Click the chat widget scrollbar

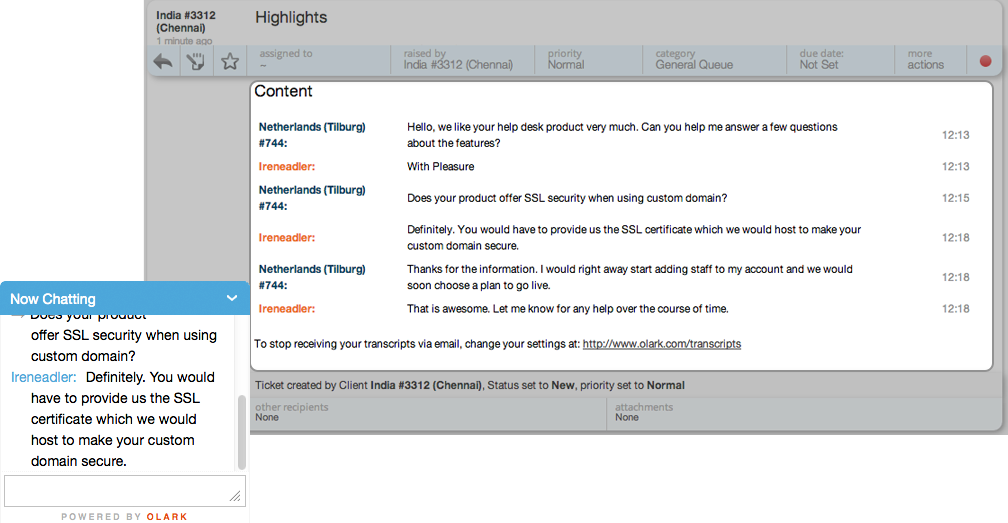[x=242, y=432]
